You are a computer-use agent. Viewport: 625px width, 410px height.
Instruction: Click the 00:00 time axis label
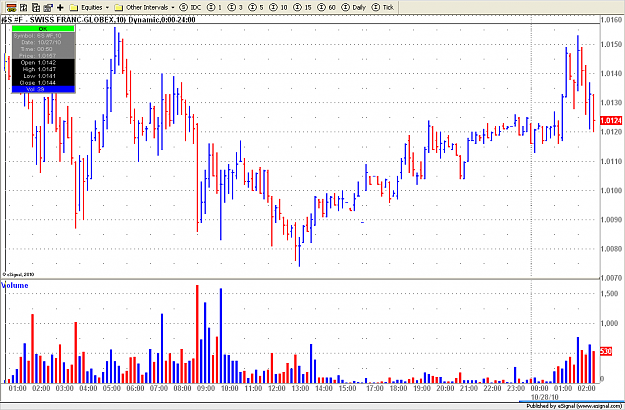pyautogui.click(x=539, y=388)
